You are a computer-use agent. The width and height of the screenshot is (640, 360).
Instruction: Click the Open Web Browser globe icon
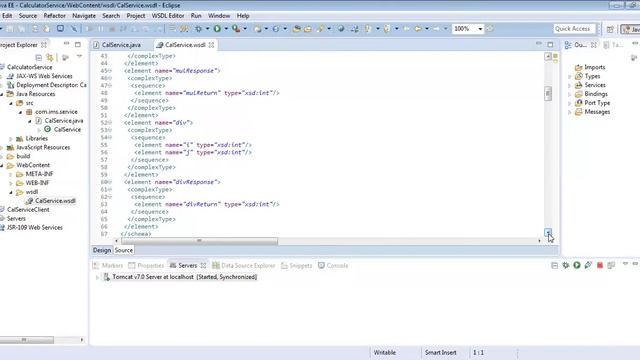pos(341,29)
